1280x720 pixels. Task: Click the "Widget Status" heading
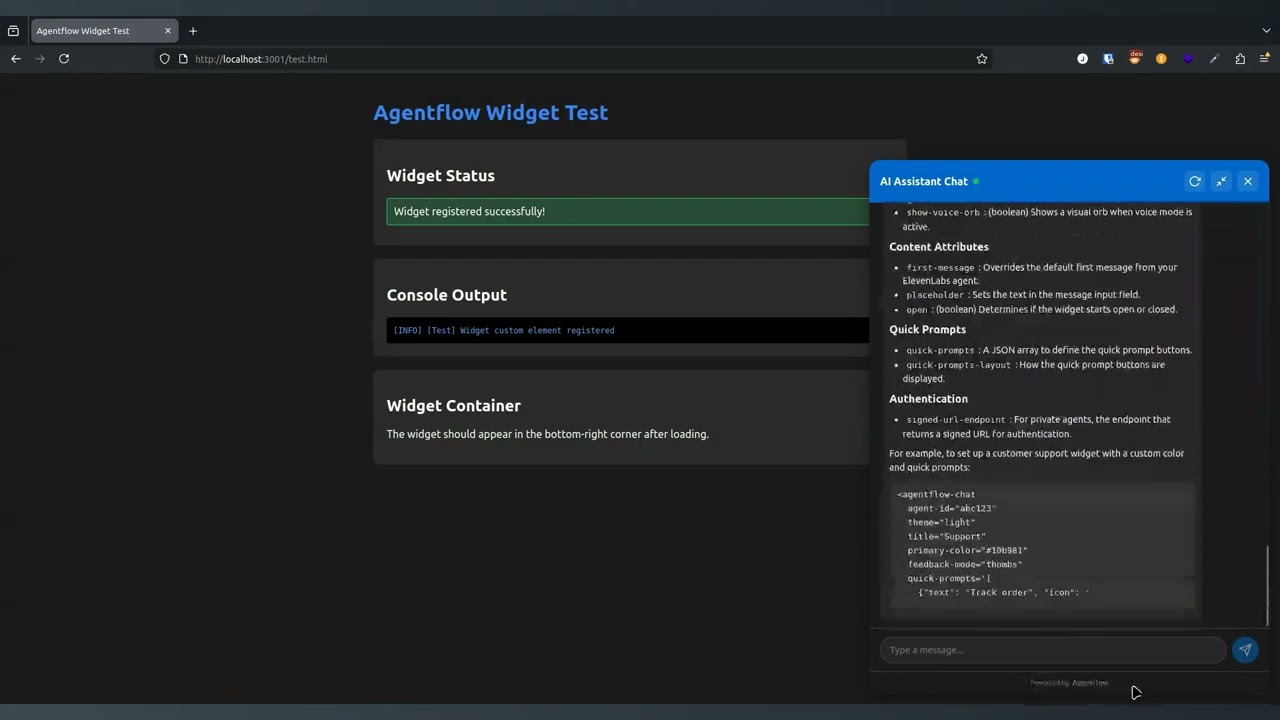(x=440, y=175)
